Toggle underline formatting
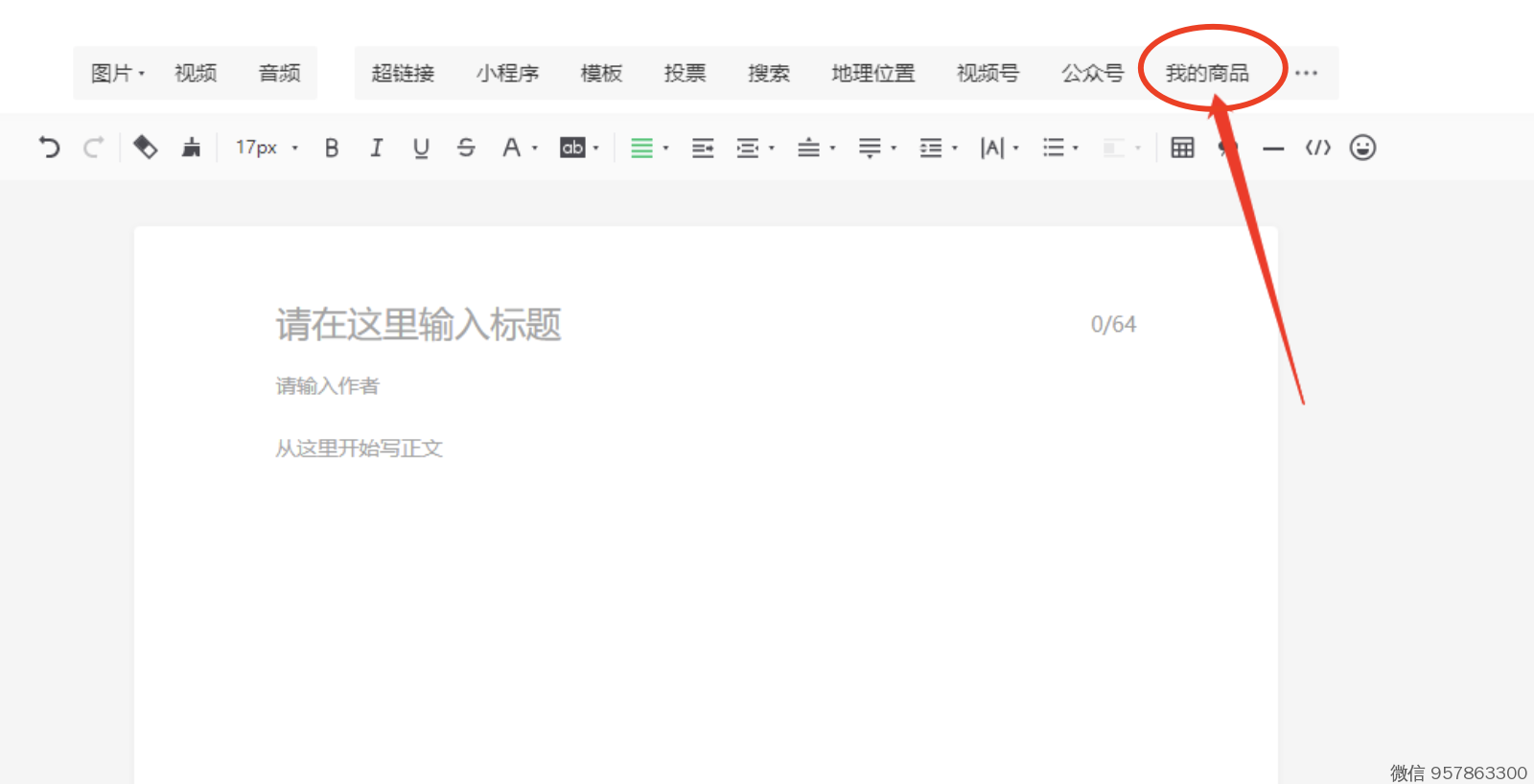 pos(421,148)
